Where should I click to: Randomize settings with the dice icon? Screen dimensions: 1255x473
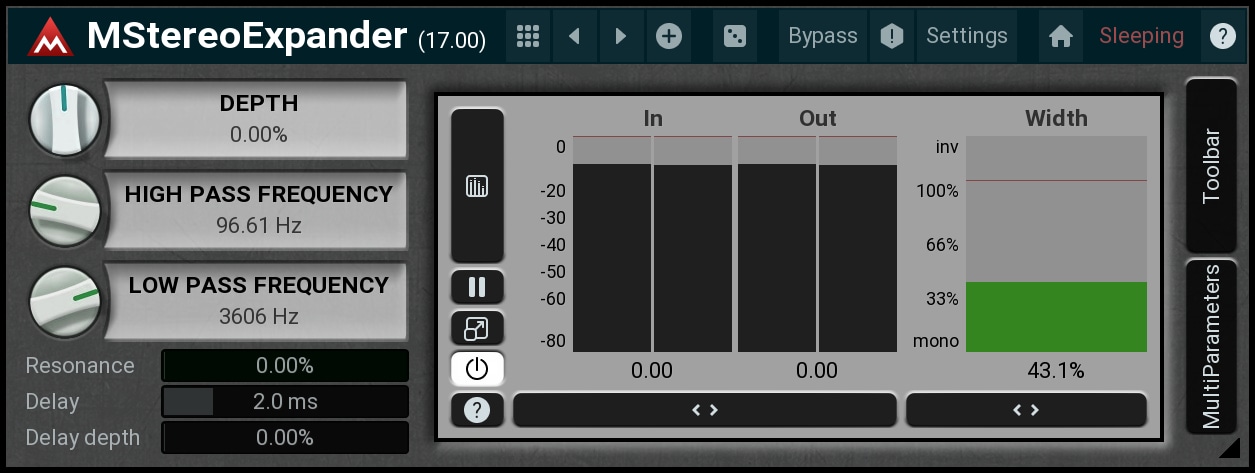[735, 37]
